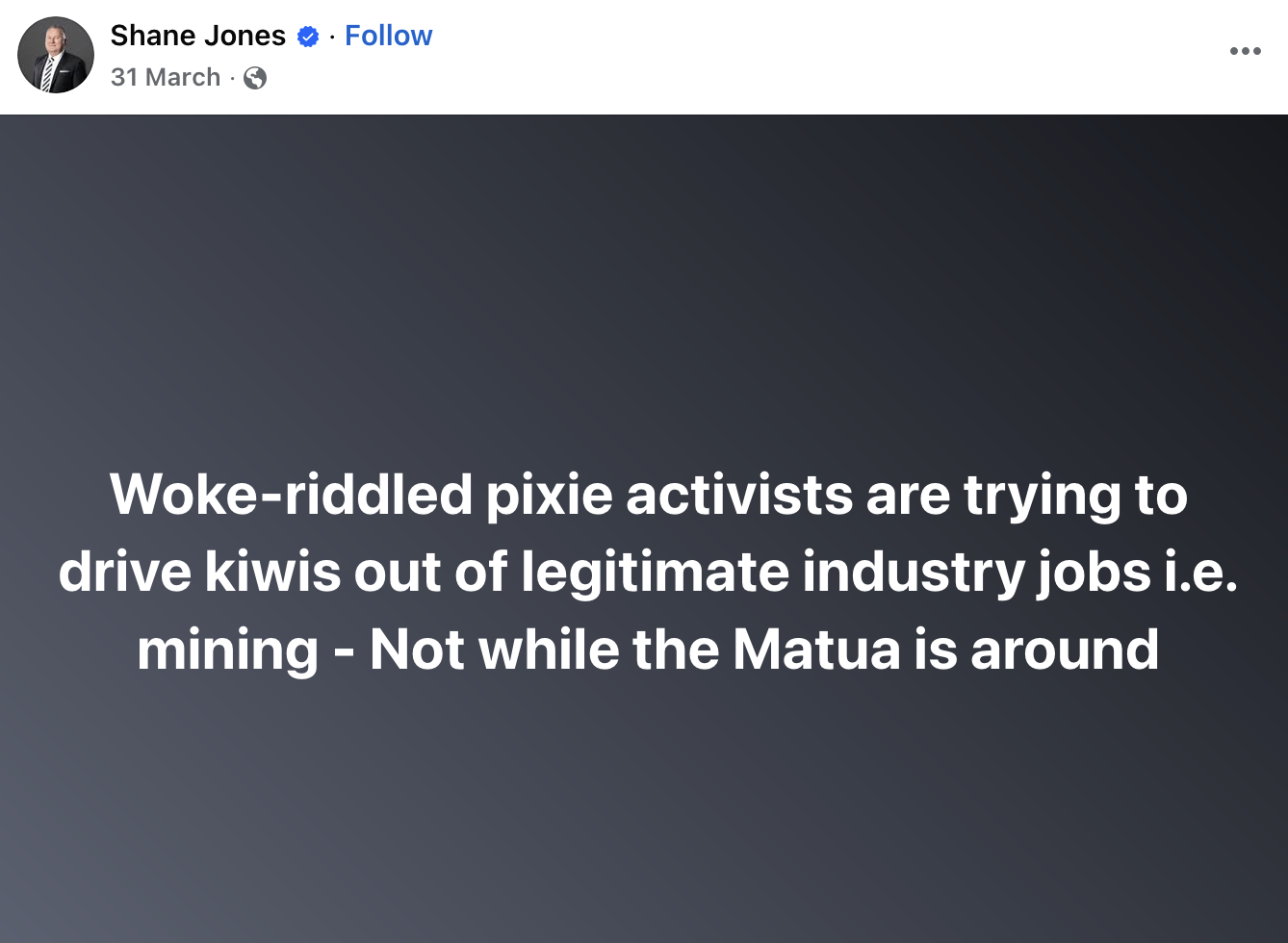Click the word "mining" in the post
The width and height of the screenshot is (1288, 943).
tap(227, 650)
